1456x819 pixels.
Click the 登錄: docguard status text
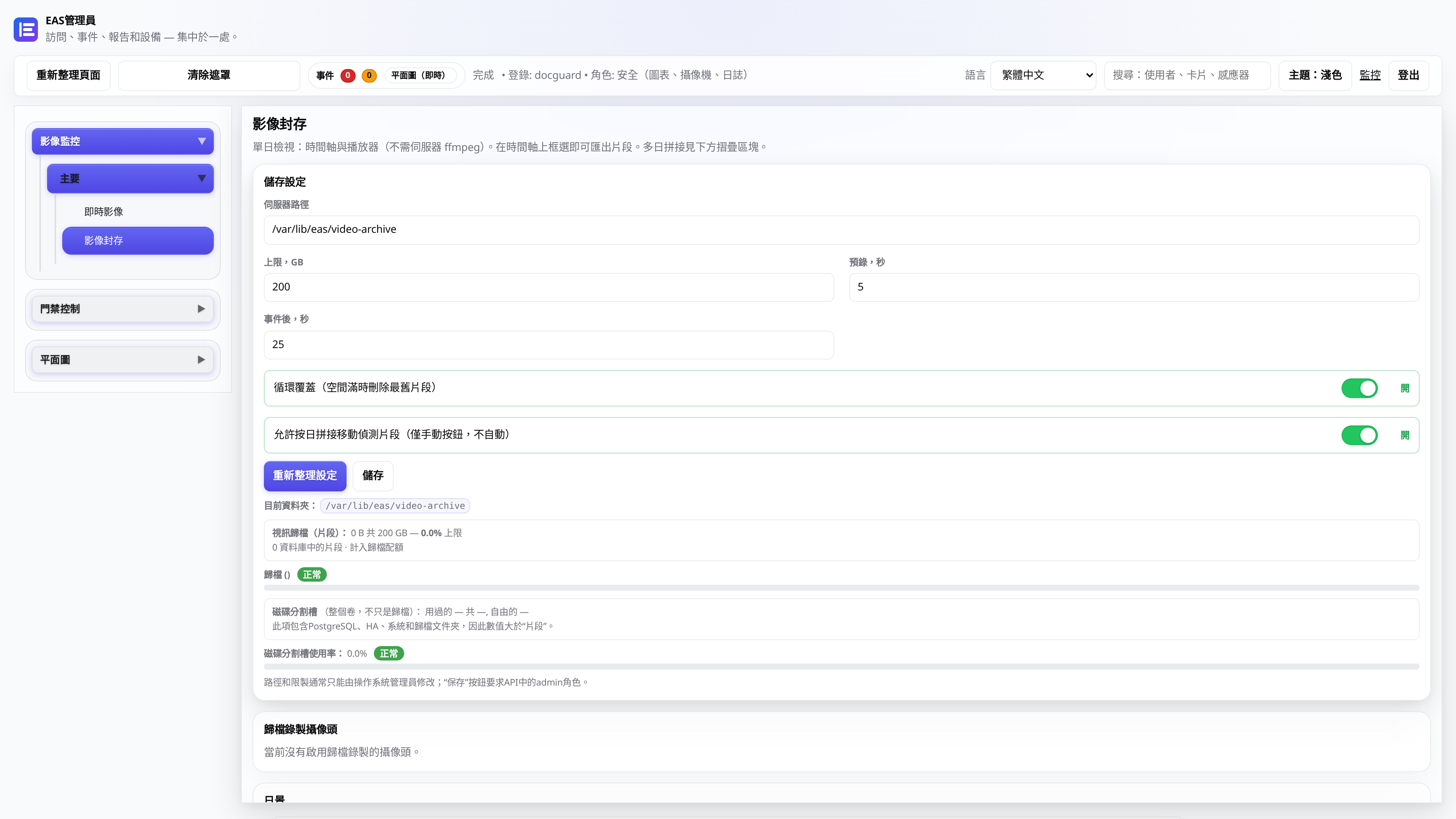(544, 75)
